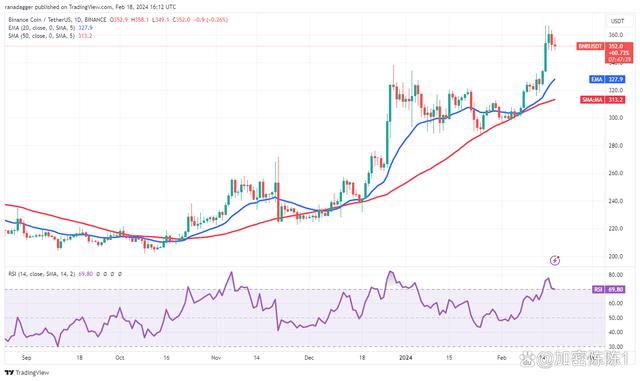The image size is (640, 381).
Task: Click the 360.0 price axis value
Action: click(616, 35)
